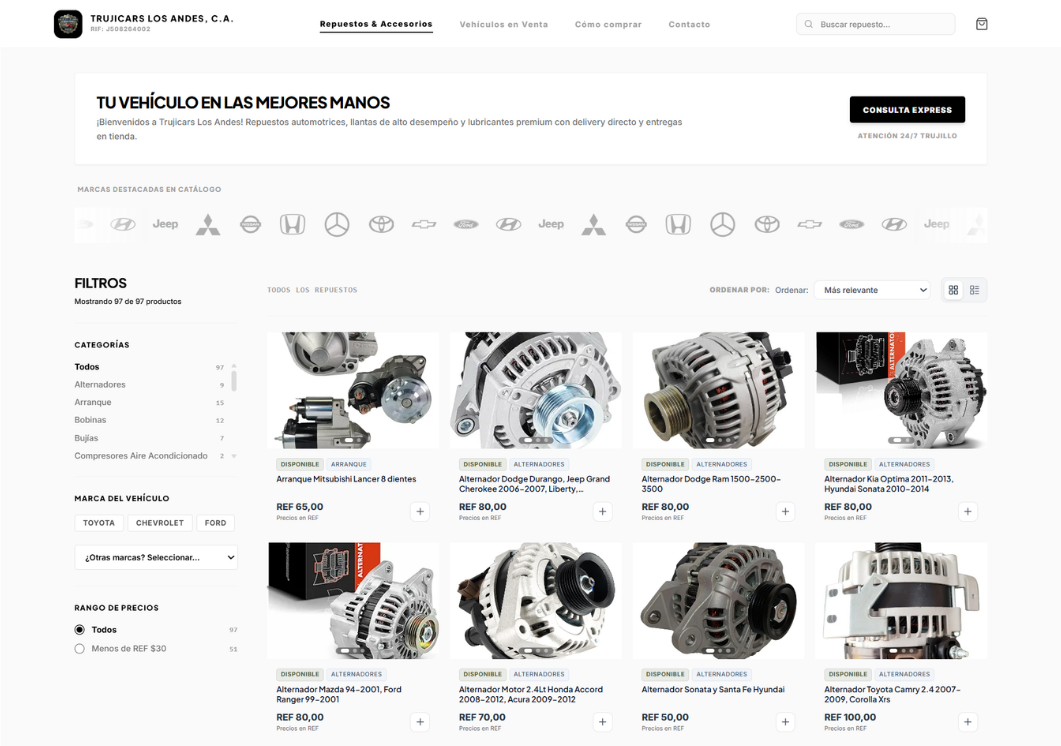Click the CONSULTA EXPRESS button

[907, 110]
